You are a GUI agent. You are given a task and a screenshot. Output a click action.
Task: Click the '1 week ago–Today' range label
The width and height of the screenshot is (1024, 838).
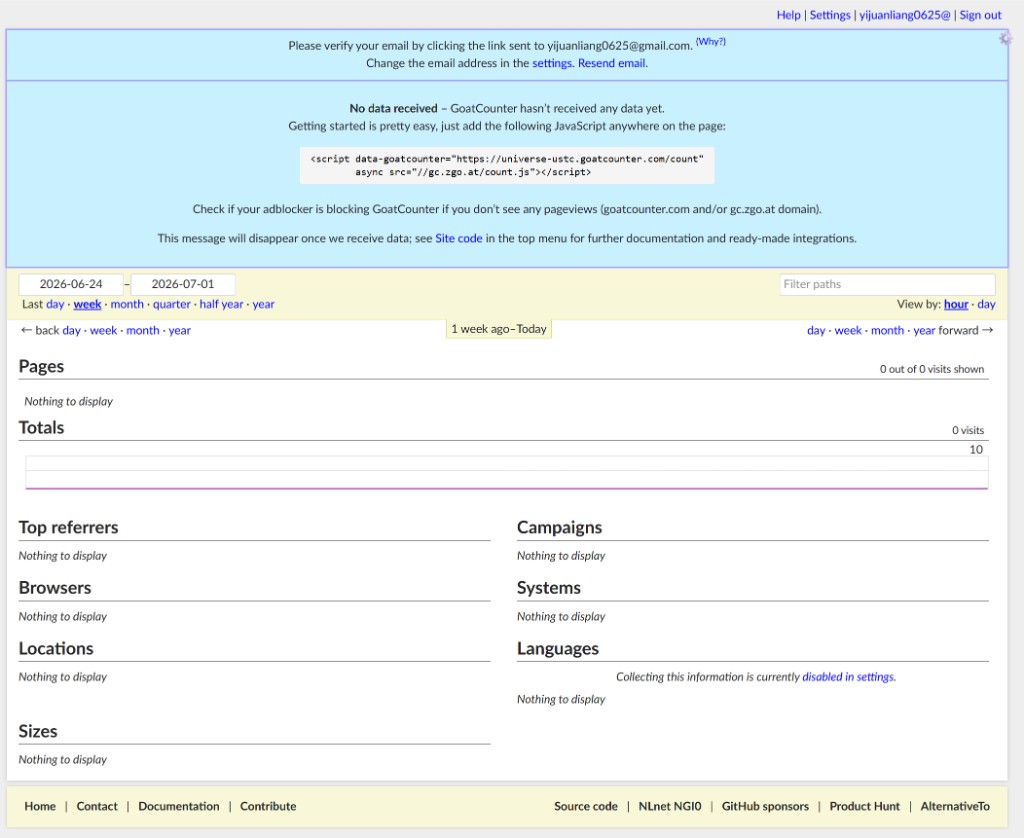click(x=499, y=329)
